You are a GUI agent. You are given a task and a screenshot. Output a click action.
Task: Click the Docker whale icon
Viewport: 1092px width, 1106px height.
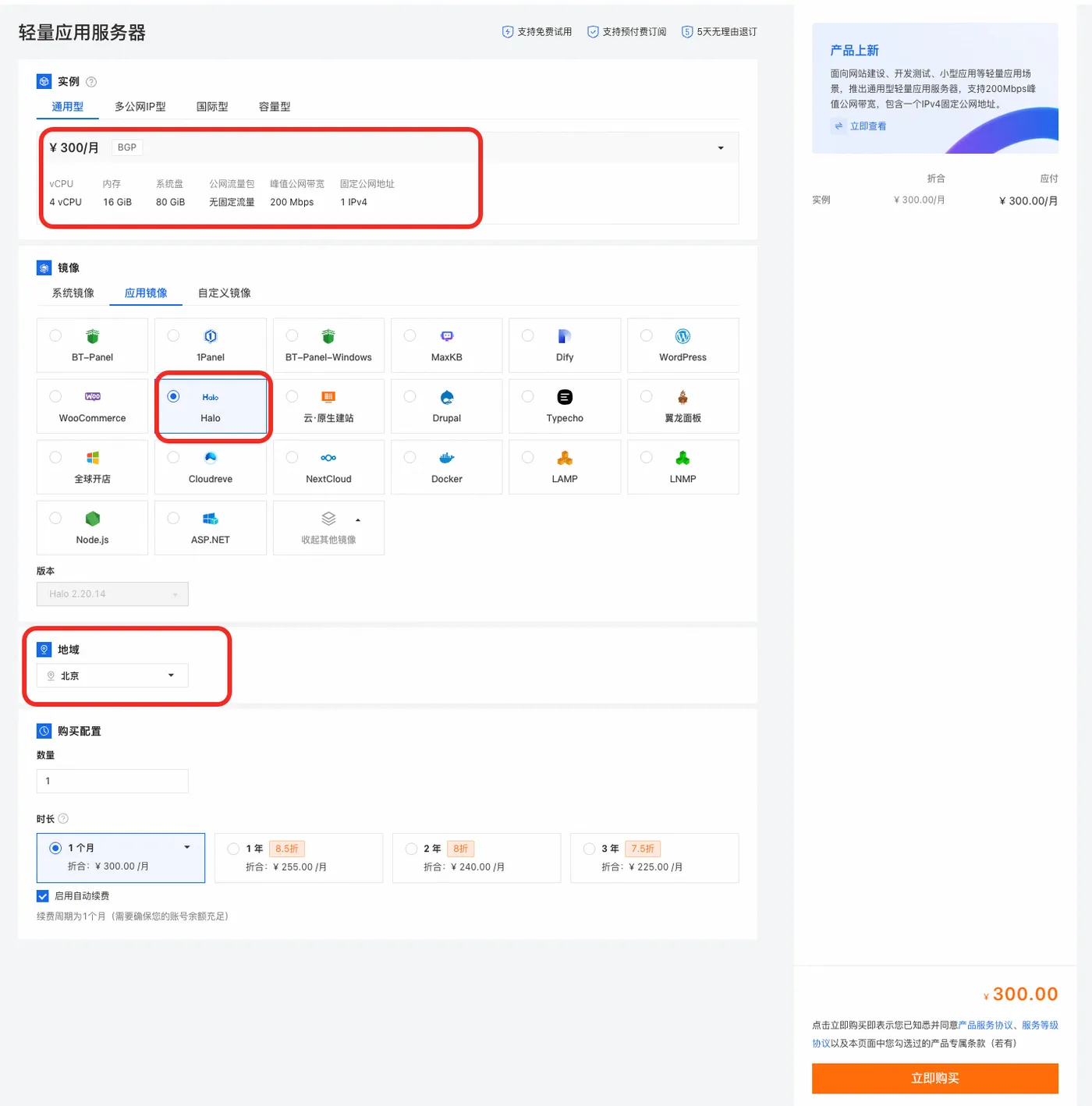pyautogui.click(x=447, y=458)
